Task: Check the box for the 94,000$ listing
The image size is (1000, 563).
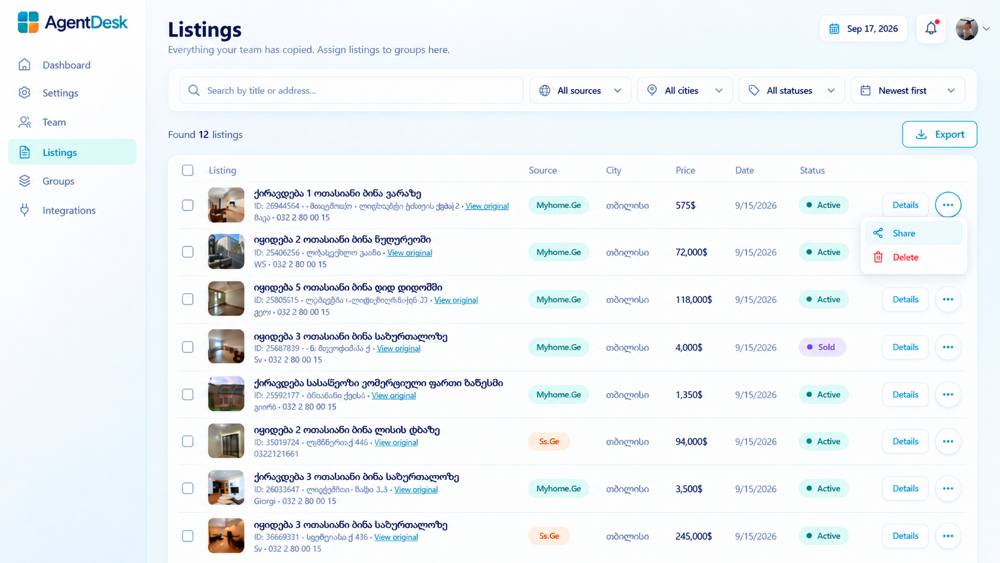Action: 188,441
